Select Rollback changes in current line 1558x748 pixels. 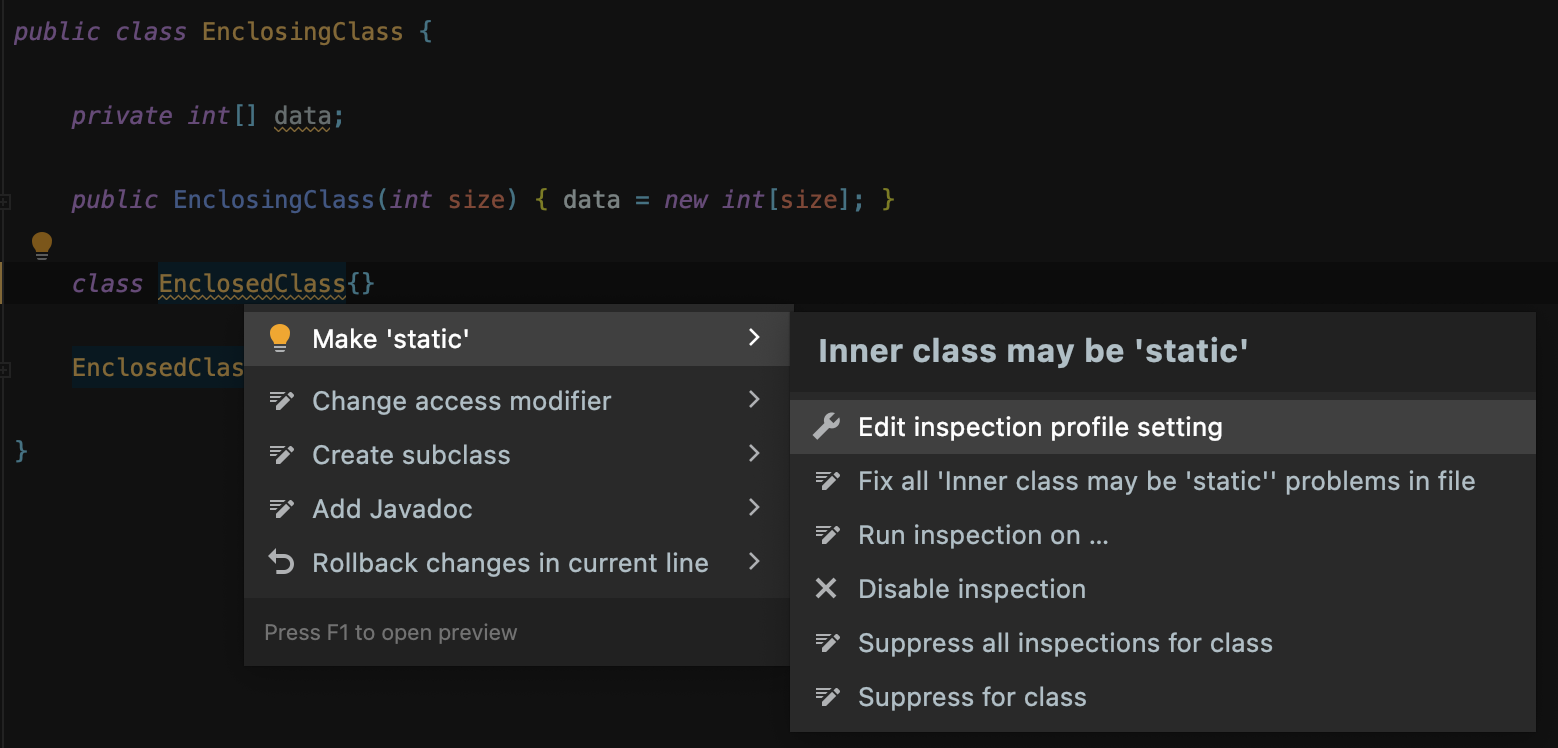pyautogui.click(x=517, y=563)
